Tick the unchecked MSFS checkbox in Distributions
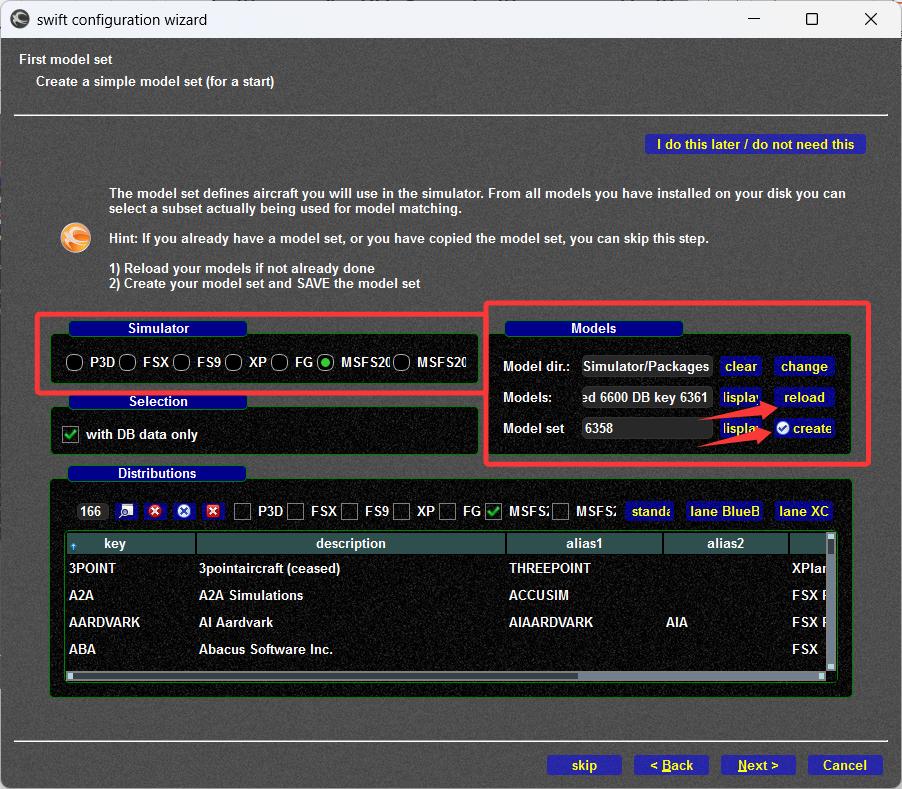Image resolution: width=902 pixels, height=789 pixels. [x=560, y=511]
